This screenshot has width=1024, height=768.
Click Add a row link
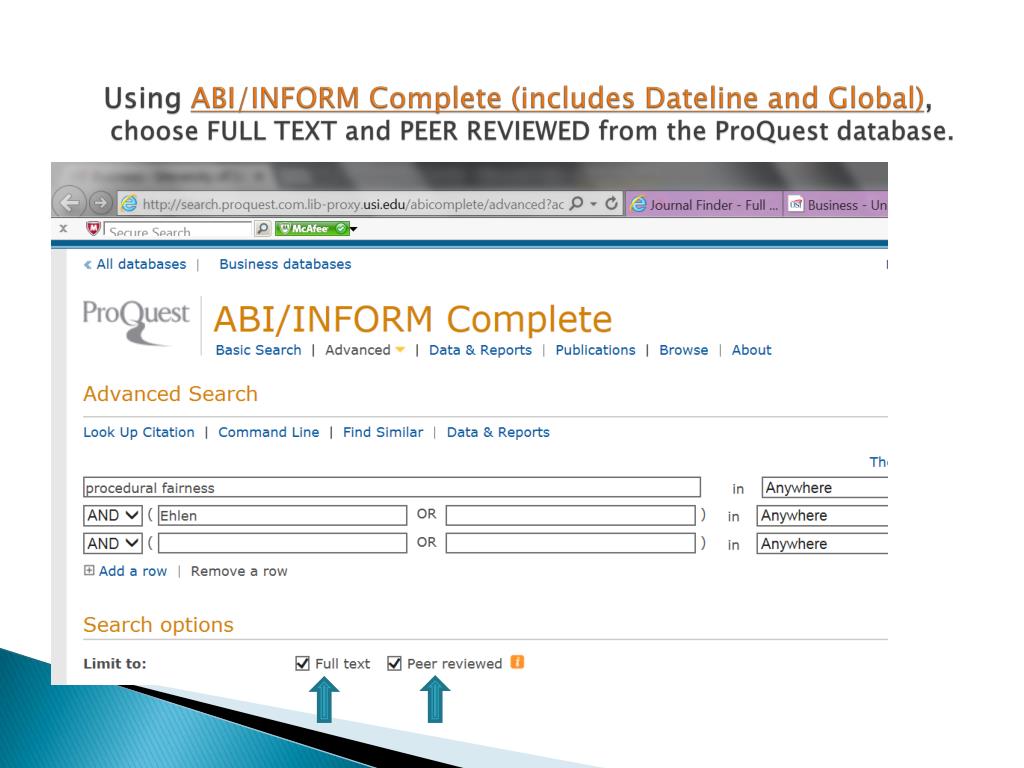pos(133,571)
